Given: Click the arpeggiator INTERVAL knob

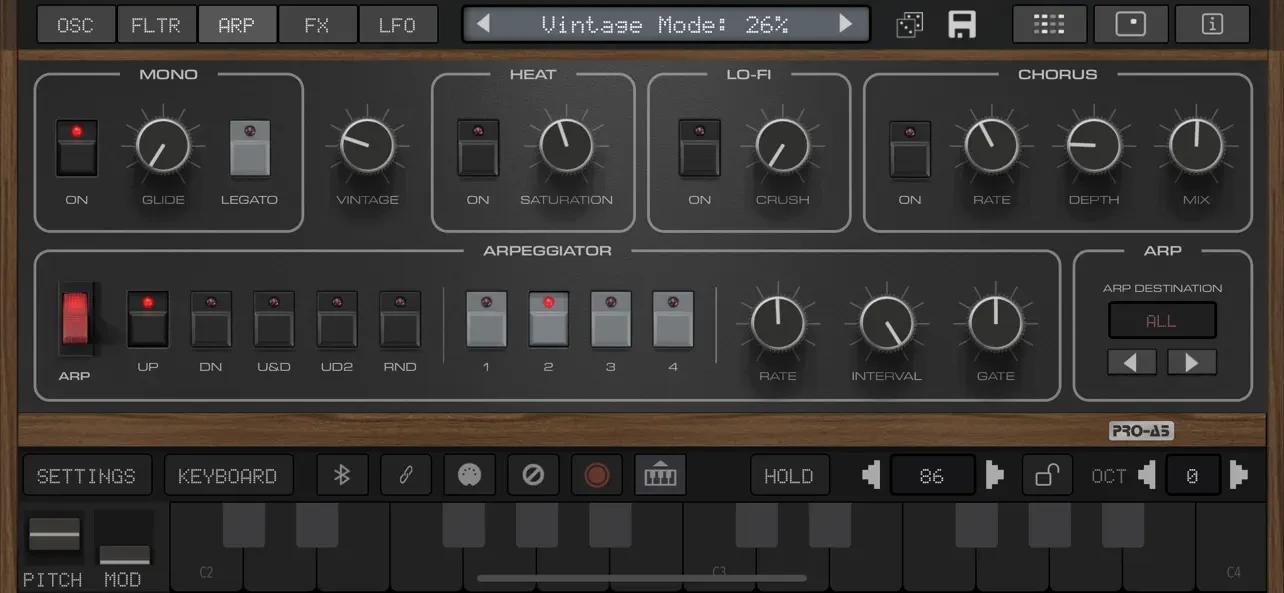Looking at the screenshot, I should [x=886, y=323].
